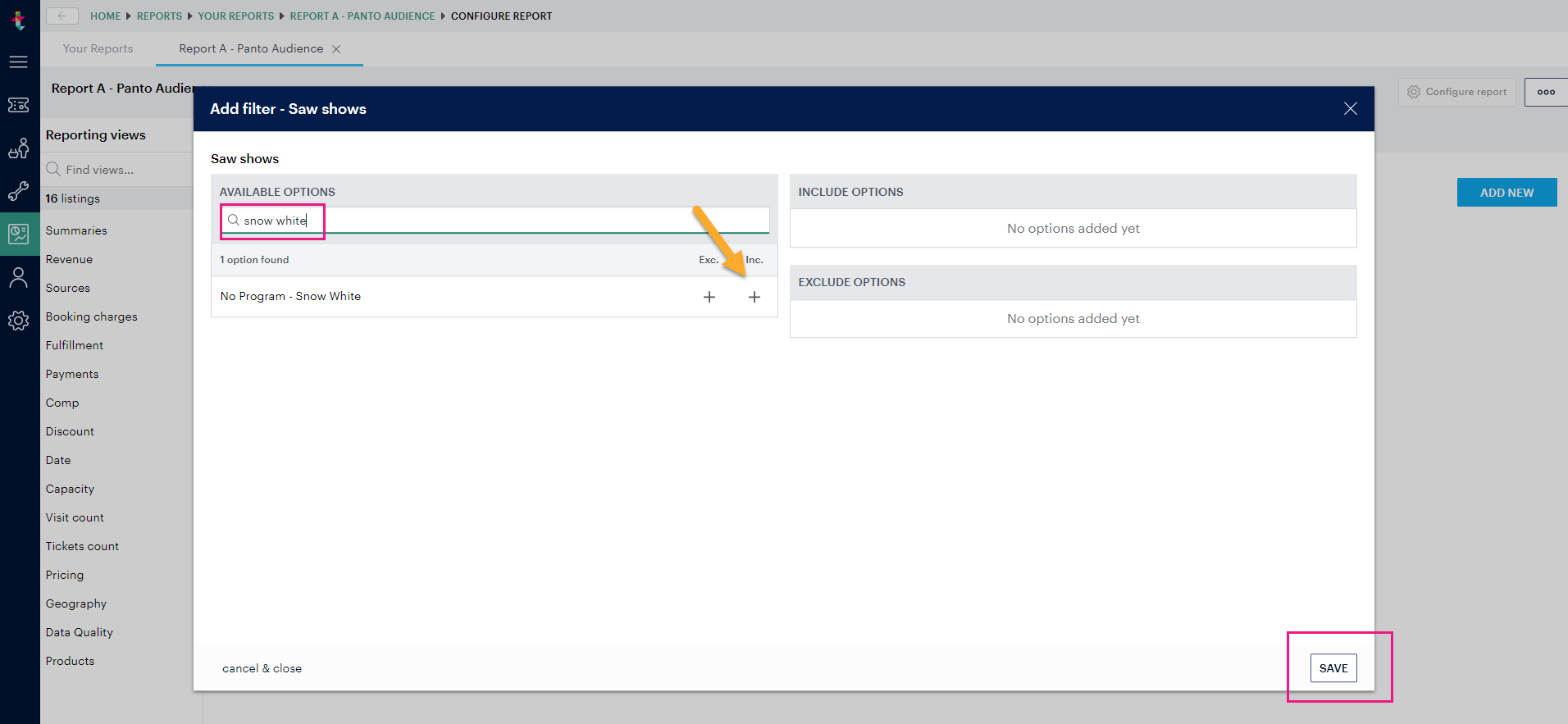Open the Revenue reporting view

[x=69, y=259]
